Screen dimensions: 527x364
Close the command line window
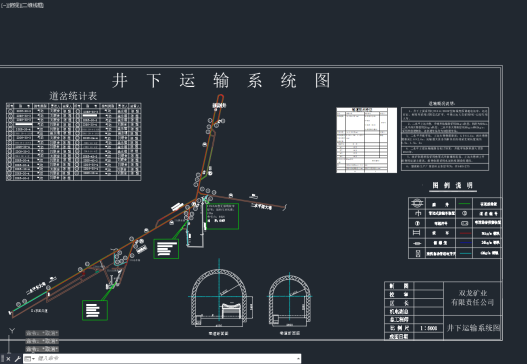(8, 359)
